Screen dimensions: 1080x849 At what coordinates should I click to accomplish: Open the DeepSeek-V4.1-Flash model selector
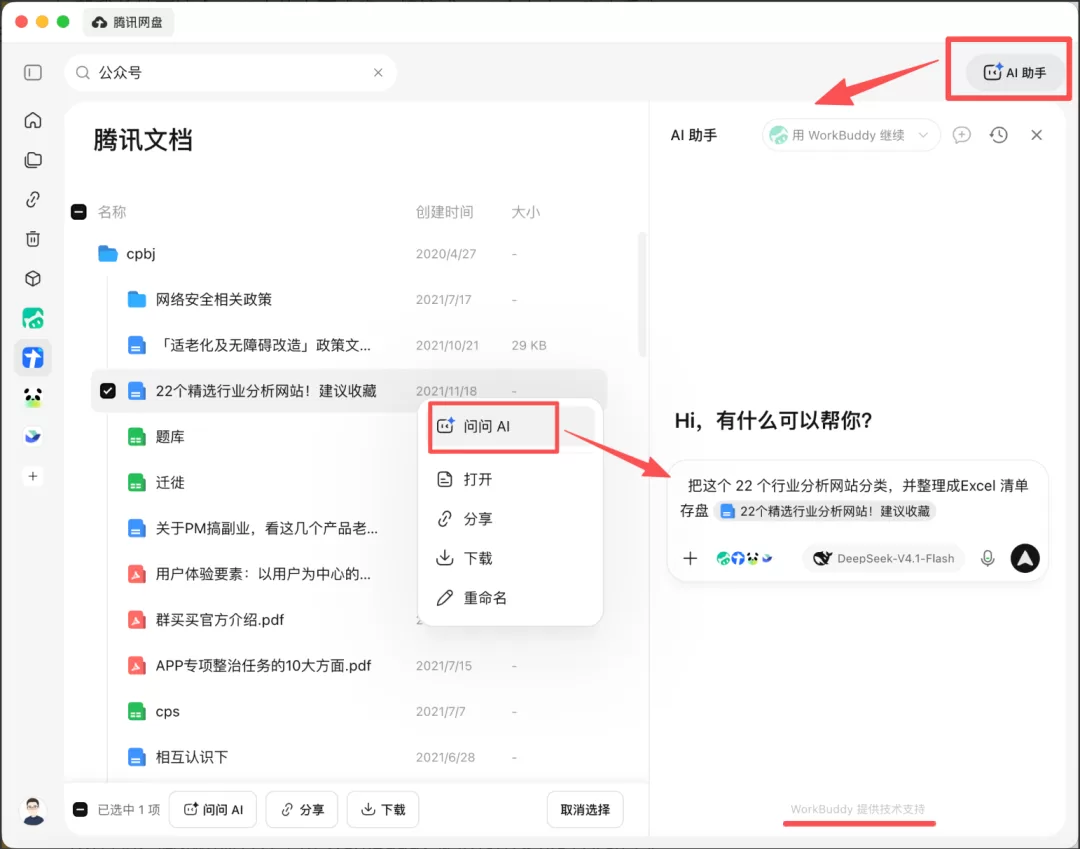884,558
